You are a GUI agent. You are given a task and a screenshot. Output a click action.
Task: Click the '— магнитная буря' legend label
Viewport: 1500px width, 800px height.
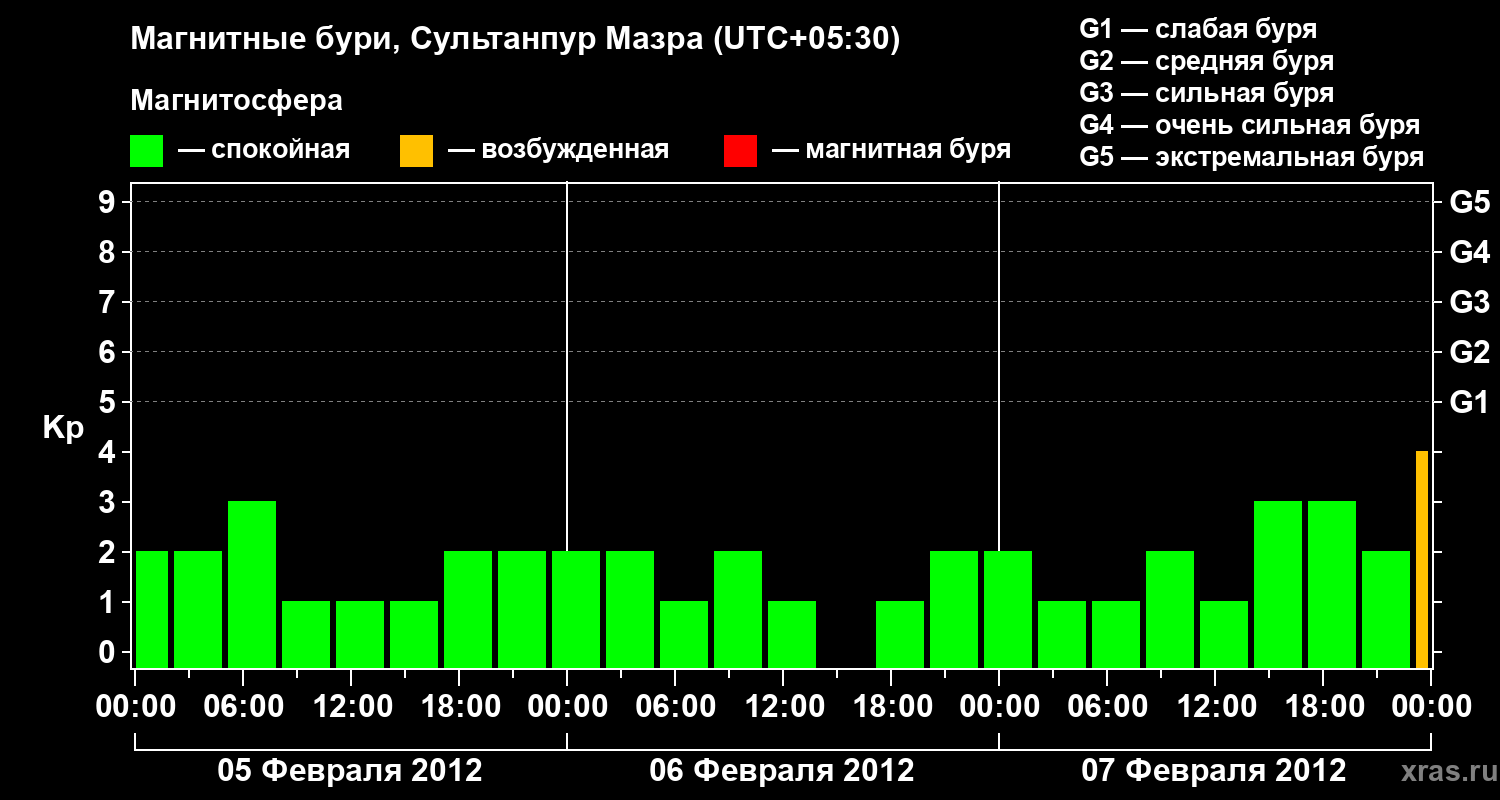coord(892,150)
